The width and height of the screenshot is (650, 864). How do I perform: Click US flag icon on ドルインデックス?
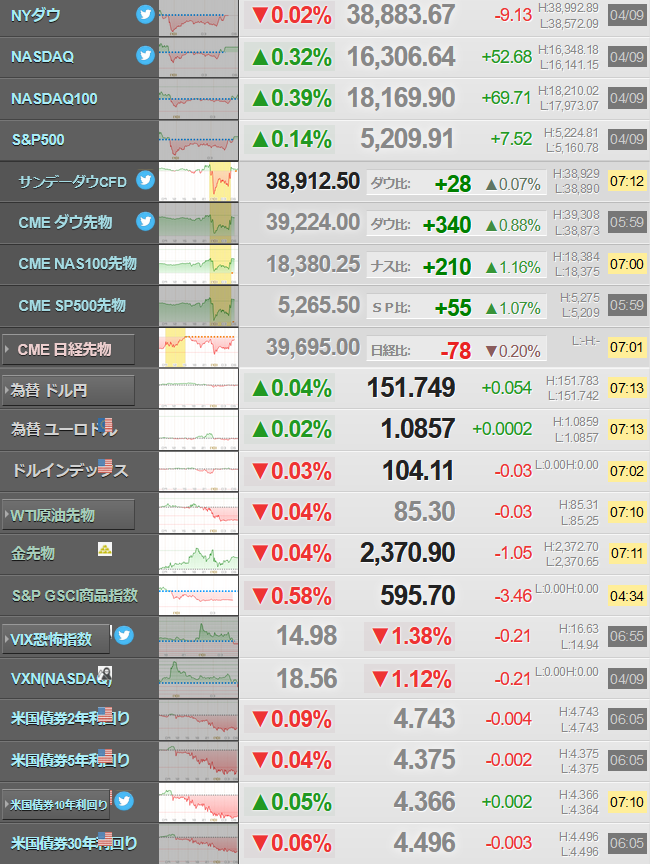[105, 466]
